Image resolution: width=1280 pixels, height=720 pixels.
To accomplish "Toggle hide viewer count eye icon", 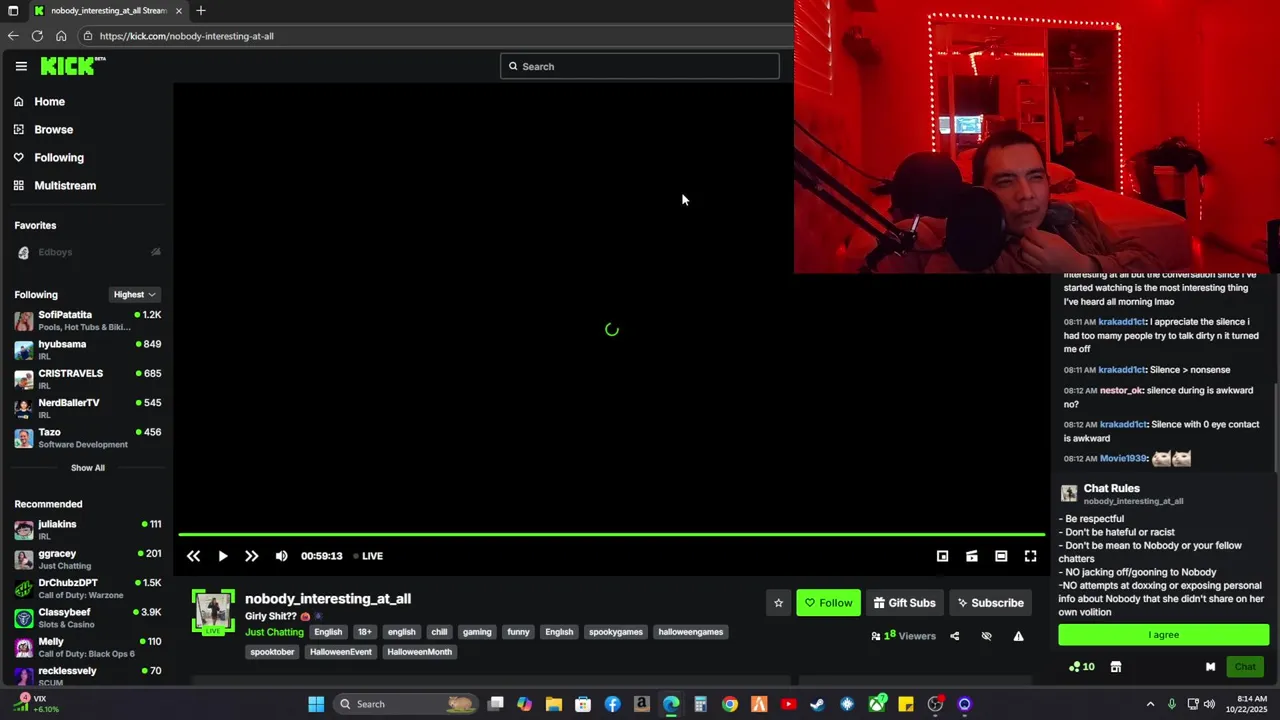I will (986, 636).
